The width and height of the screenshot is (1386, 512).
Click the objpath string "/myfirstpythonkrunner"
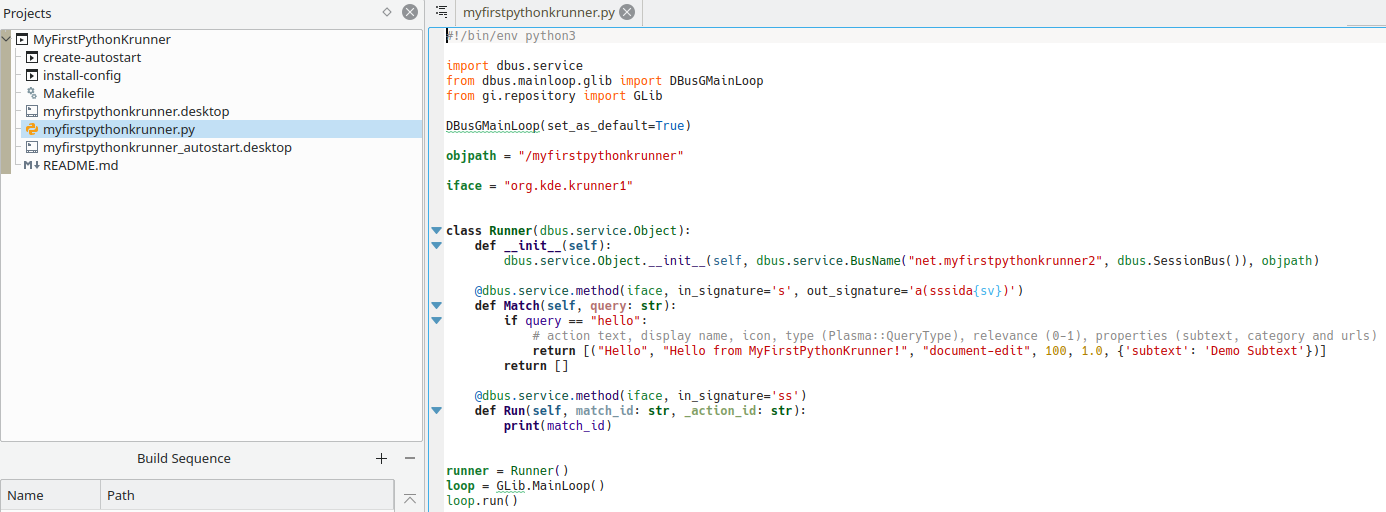pyautogui.click(x=600, y=156)
